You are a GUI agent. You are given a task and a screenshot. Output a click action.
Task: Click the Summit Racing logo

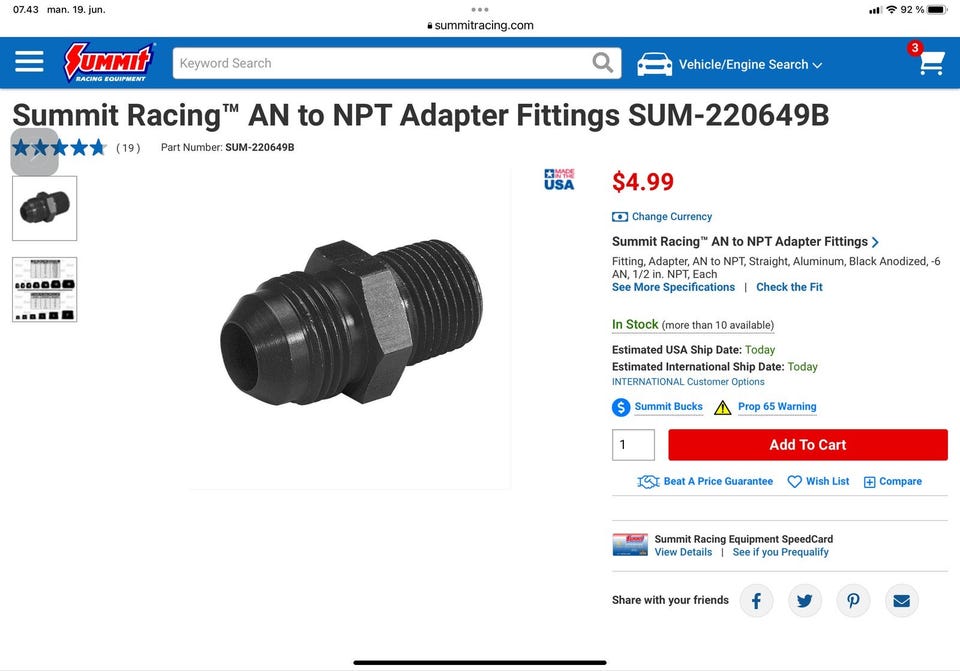(x=108, y=63)
